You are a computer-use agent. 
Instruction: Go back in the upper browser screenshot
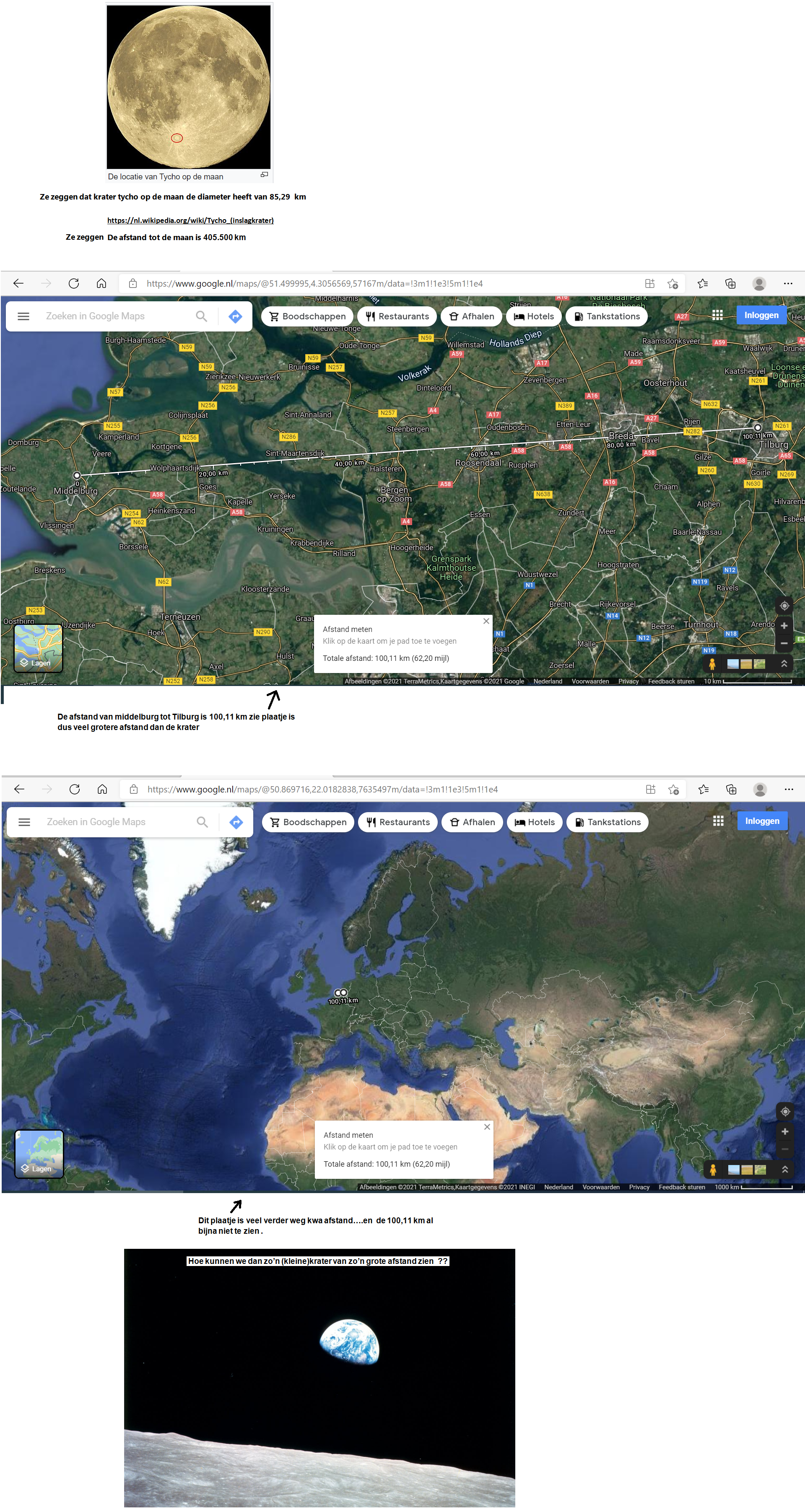point(18,283)
